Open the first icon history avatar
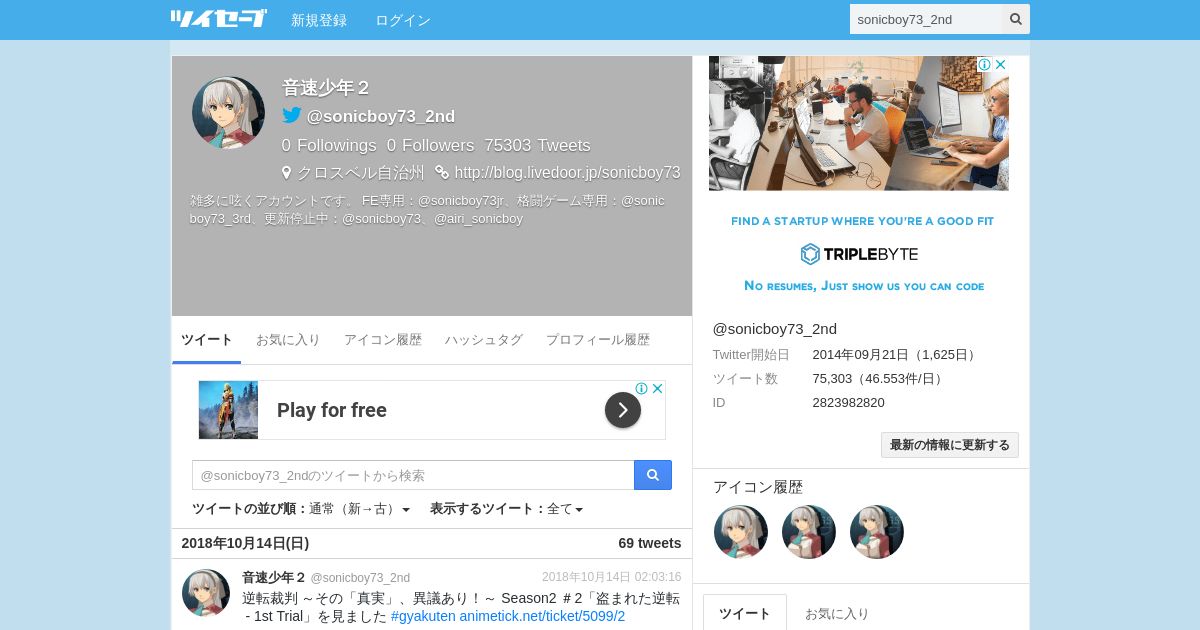This screenshot has height=630, width=1200. pos(741,531)
